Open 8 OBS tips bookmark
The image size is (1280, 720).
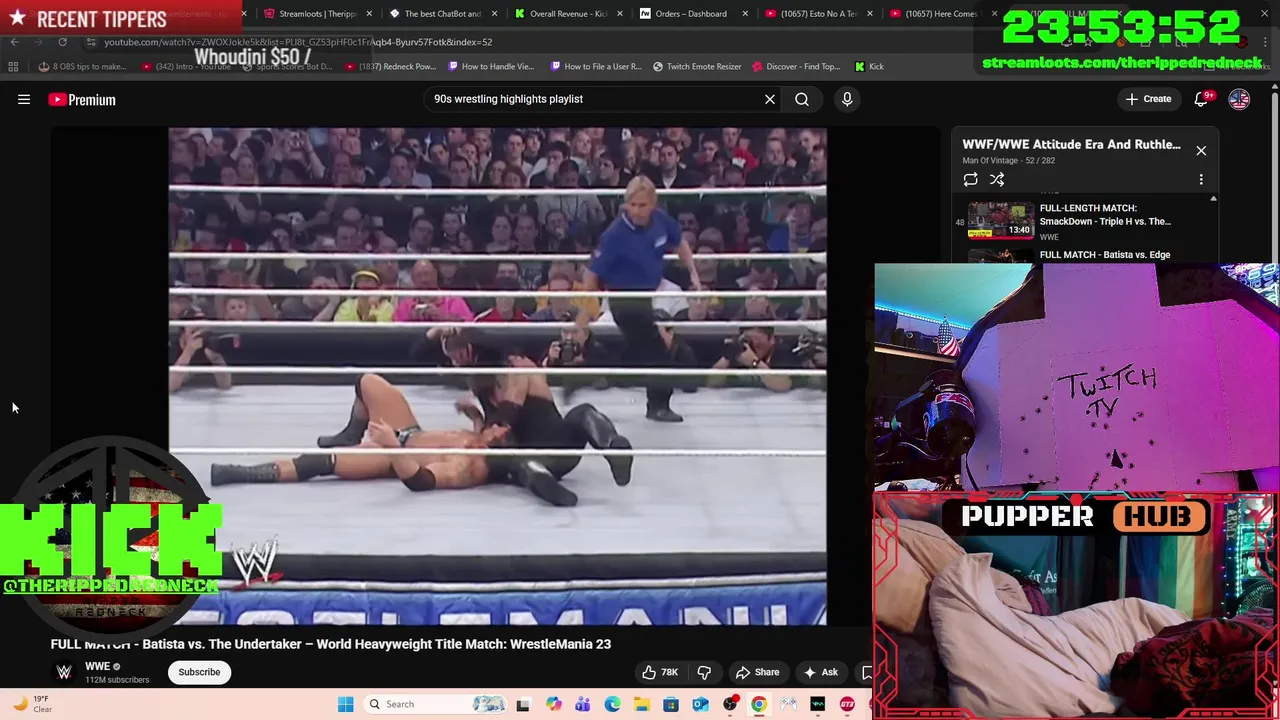click(83, 67)
